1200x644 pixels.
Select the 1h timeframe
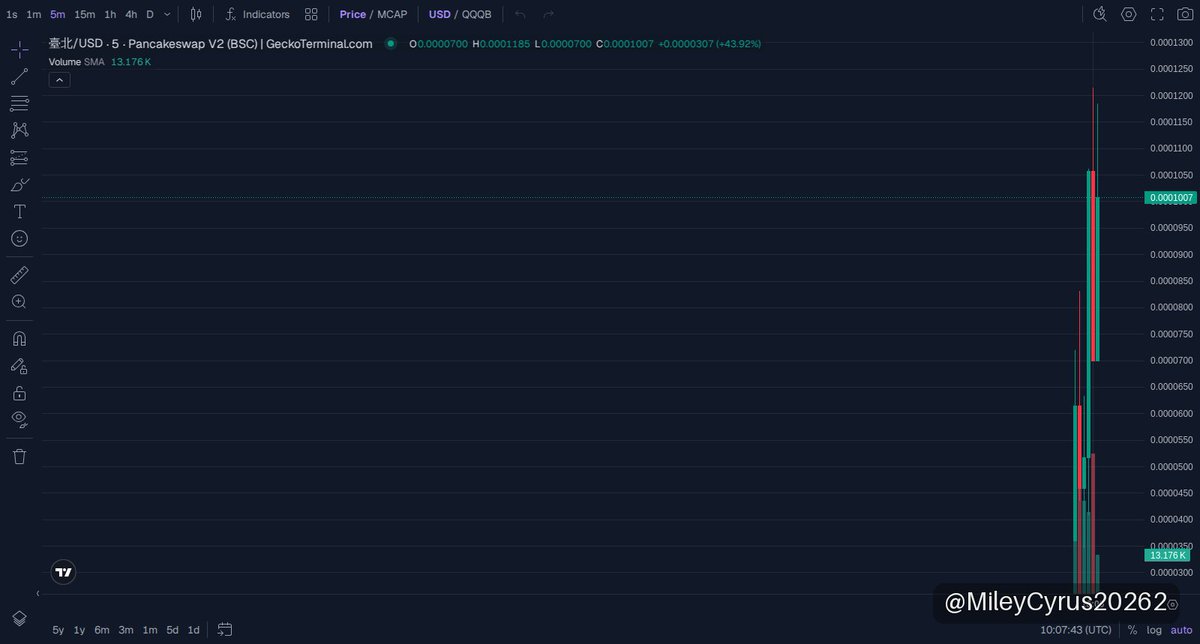tap(110, 14)
